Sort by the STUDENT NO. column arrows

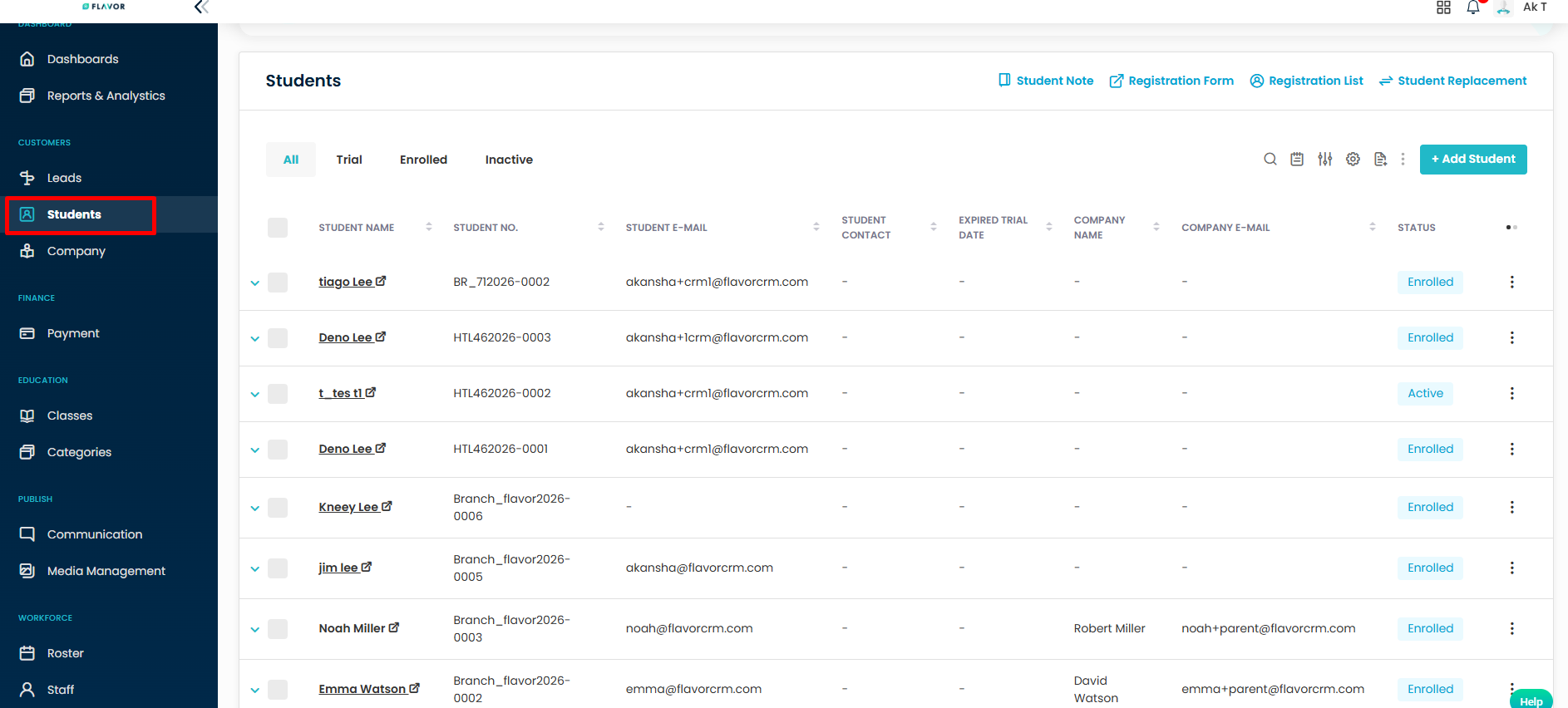[x=601, y=227]
